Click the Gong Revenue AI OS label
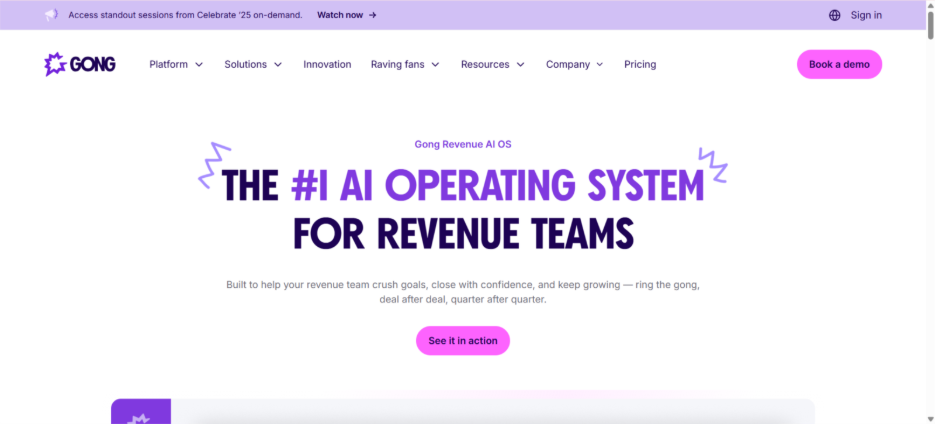936x424 pixels. pos(463,144)
